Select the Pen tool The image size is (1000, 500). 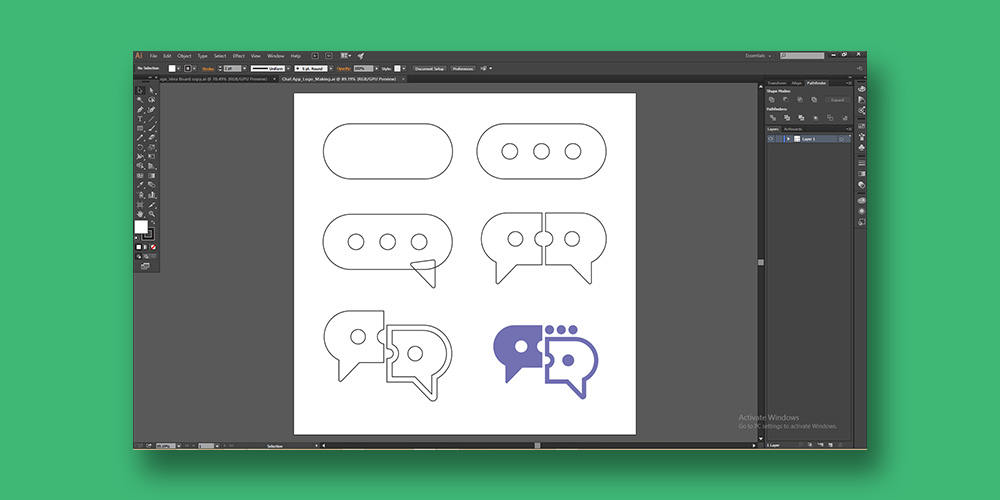point(140,109)
